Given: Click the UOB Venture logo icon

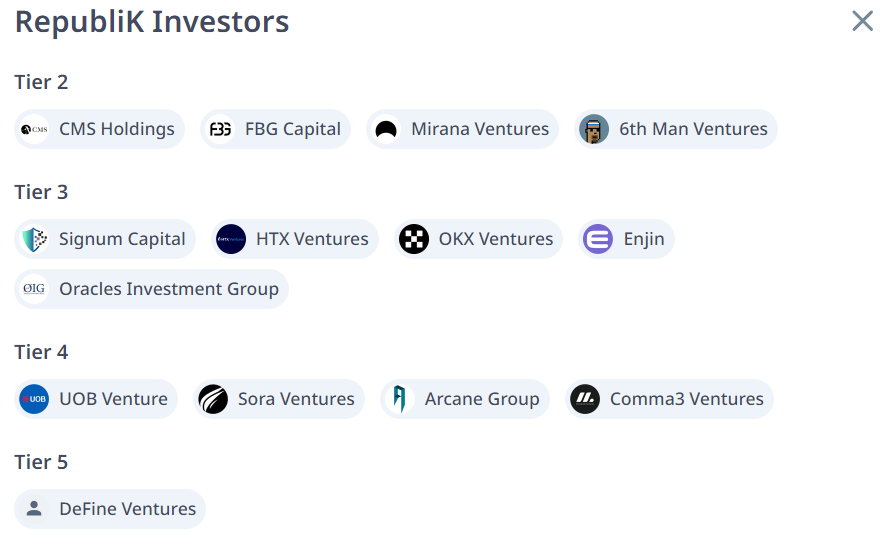Looking at the screenshot, I should [x=34, y=399].
